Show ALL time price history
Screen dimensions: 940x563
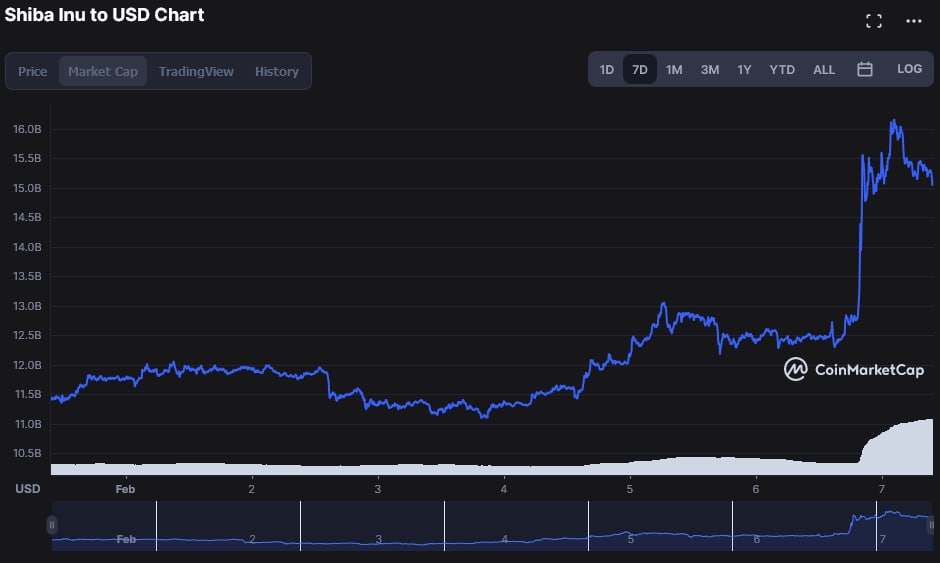pyautogui.click(x=824, y=69)
